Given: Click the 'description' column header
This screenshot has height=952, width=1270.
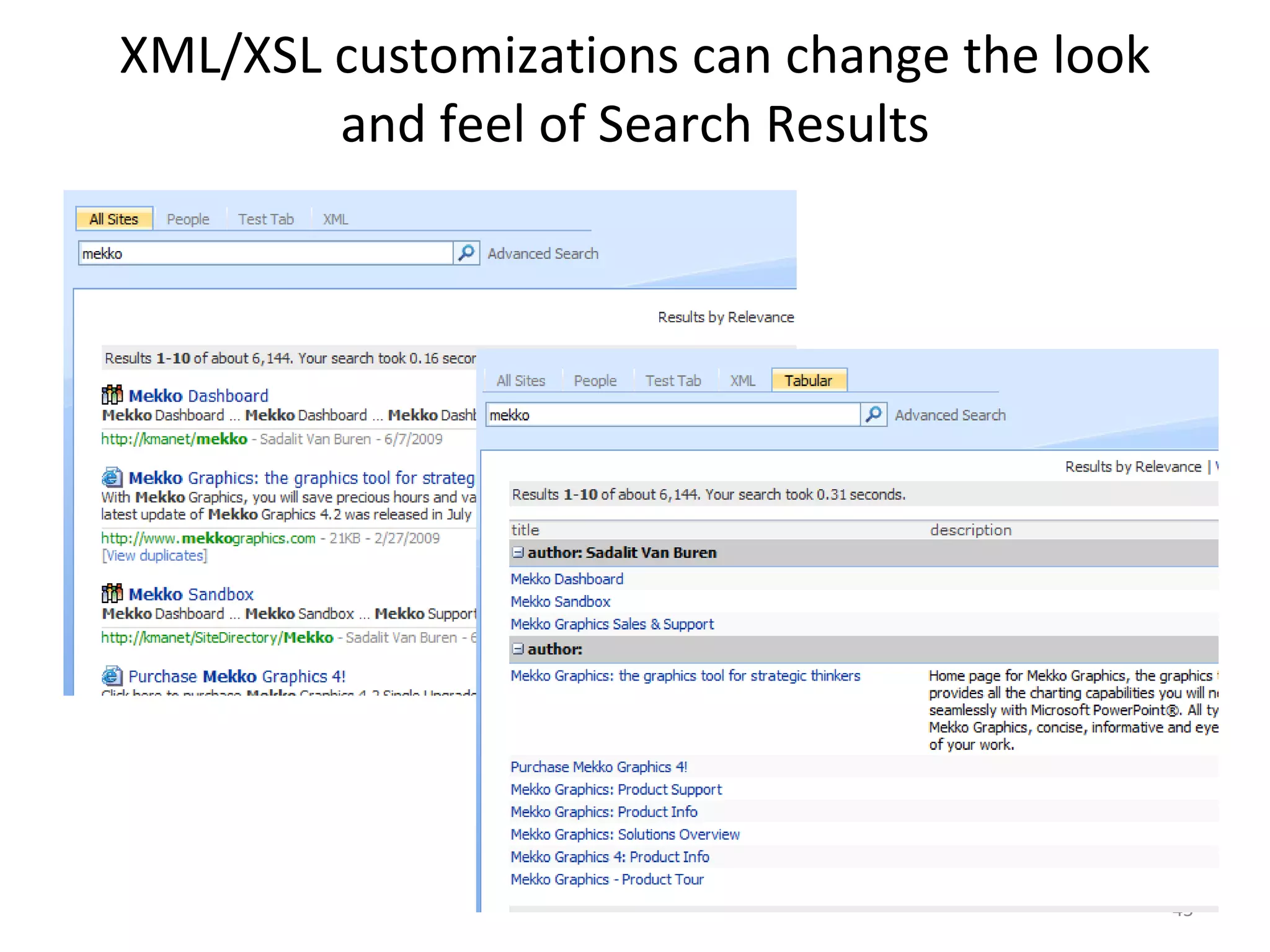Looking at the screenshot, I should pyautogui.click(x=971, y=530).
